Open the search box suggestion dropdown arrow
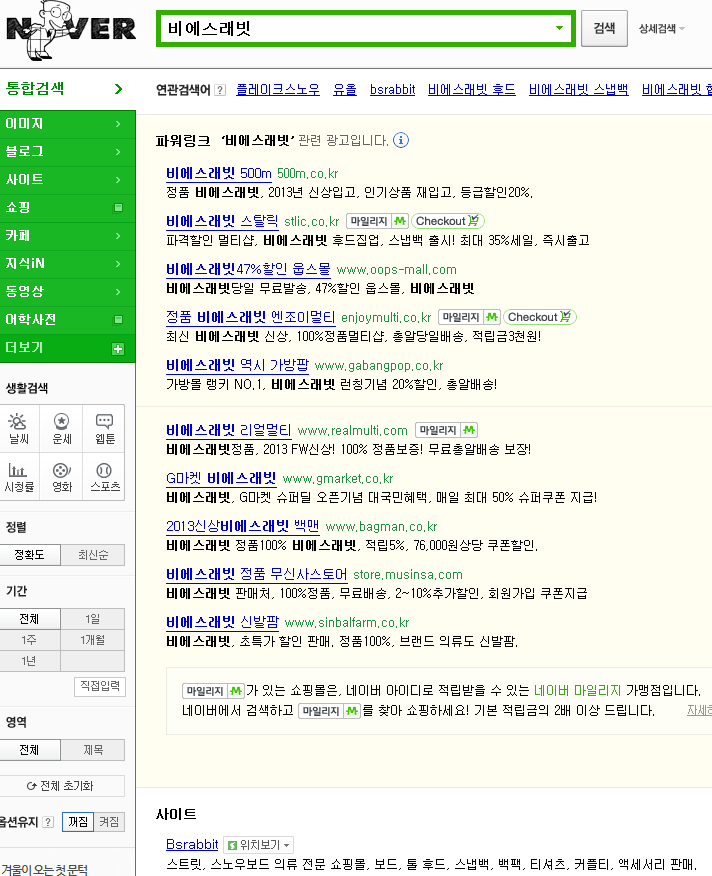 [559, 28]
